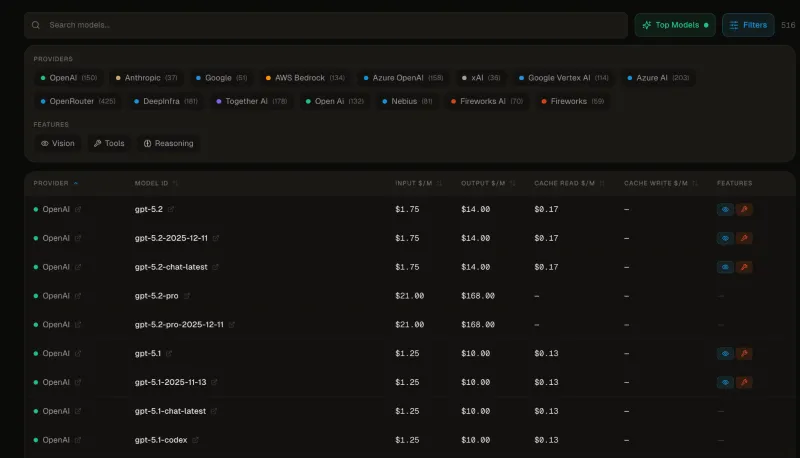Image resolution: width=800 pixels, height=458 pixels.
Task: Filter by xAI provider chip
Action: click(x=481, y=78)
